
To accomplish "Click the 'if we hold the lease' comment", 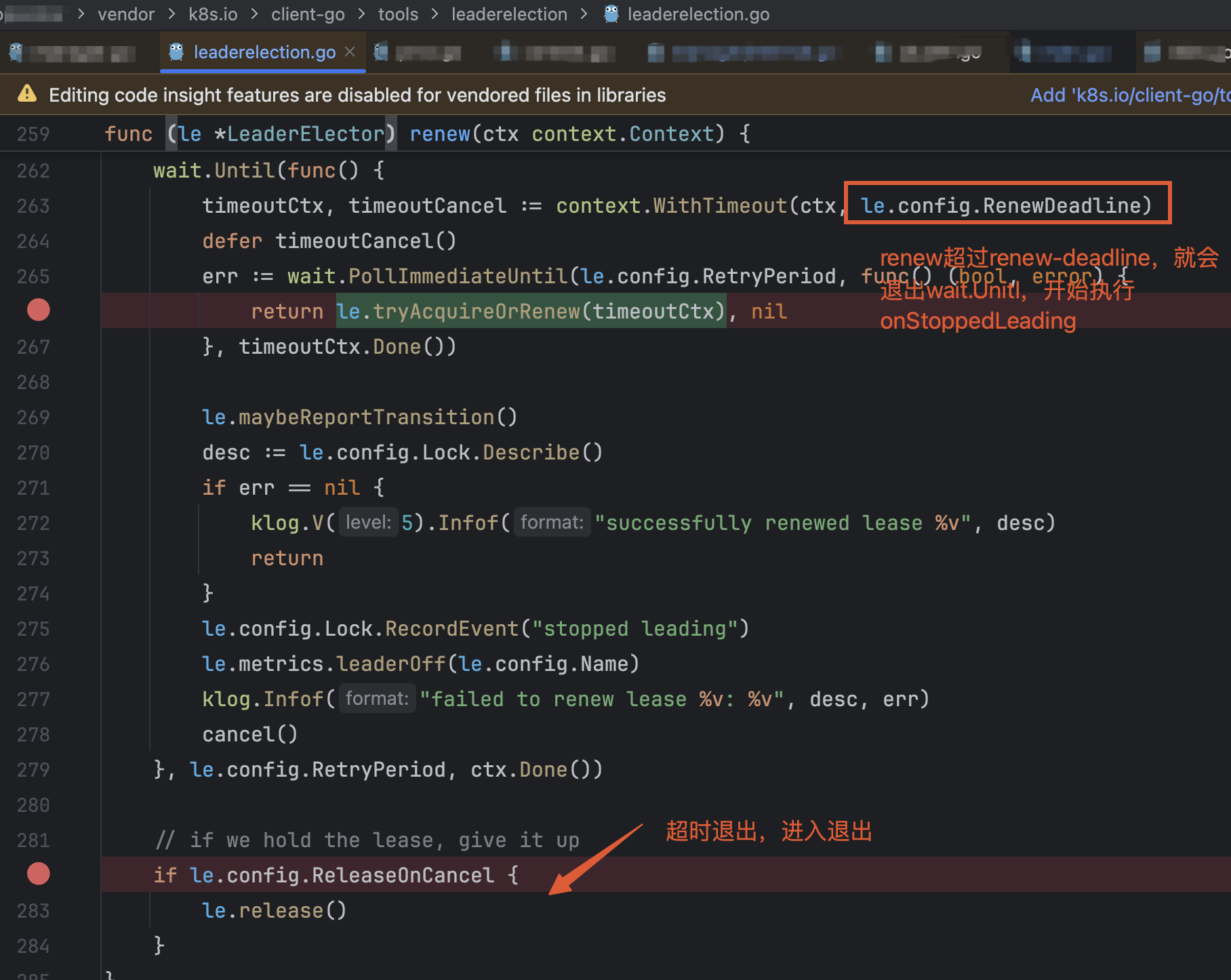I will (x=367, y=840).
